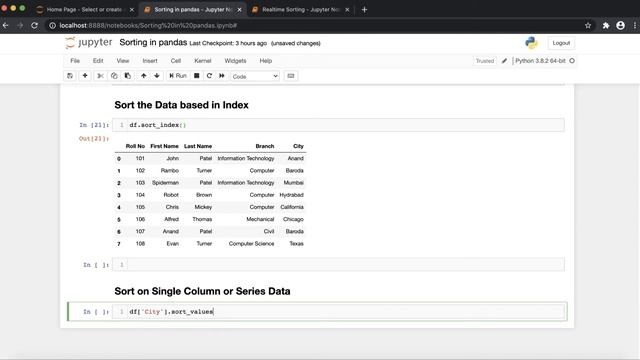Open the File menu
The width and height of the screenshot is (640, 360).
[75, 61]
